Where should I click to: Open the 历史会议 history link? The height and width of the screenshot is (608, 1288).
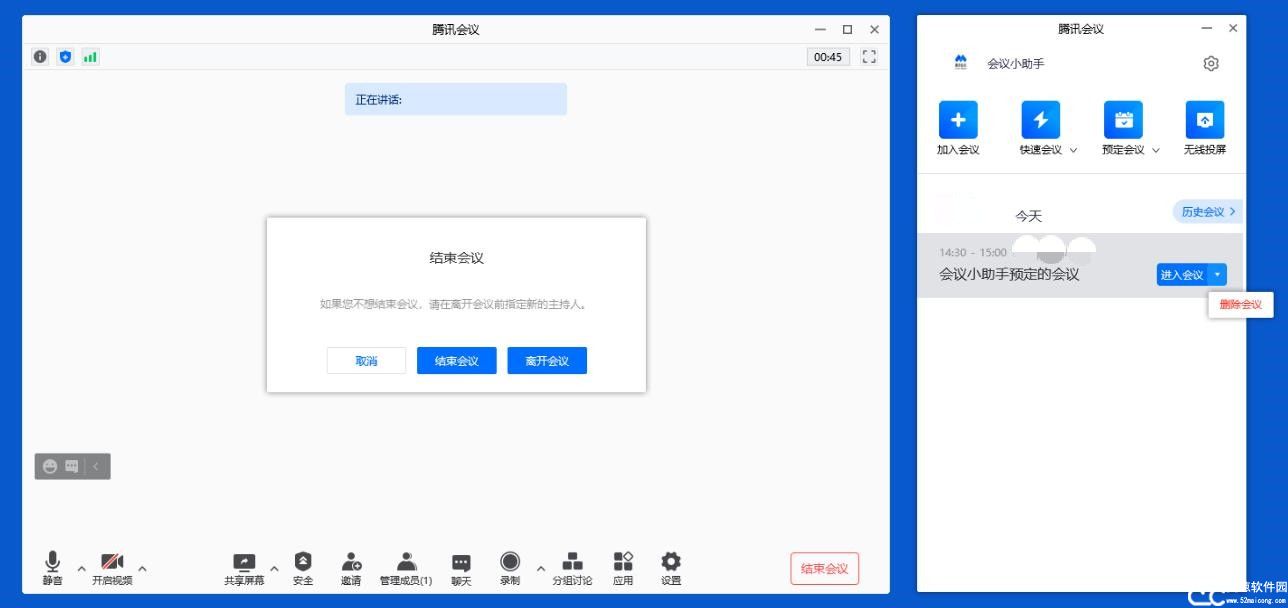pos(1208,212)
